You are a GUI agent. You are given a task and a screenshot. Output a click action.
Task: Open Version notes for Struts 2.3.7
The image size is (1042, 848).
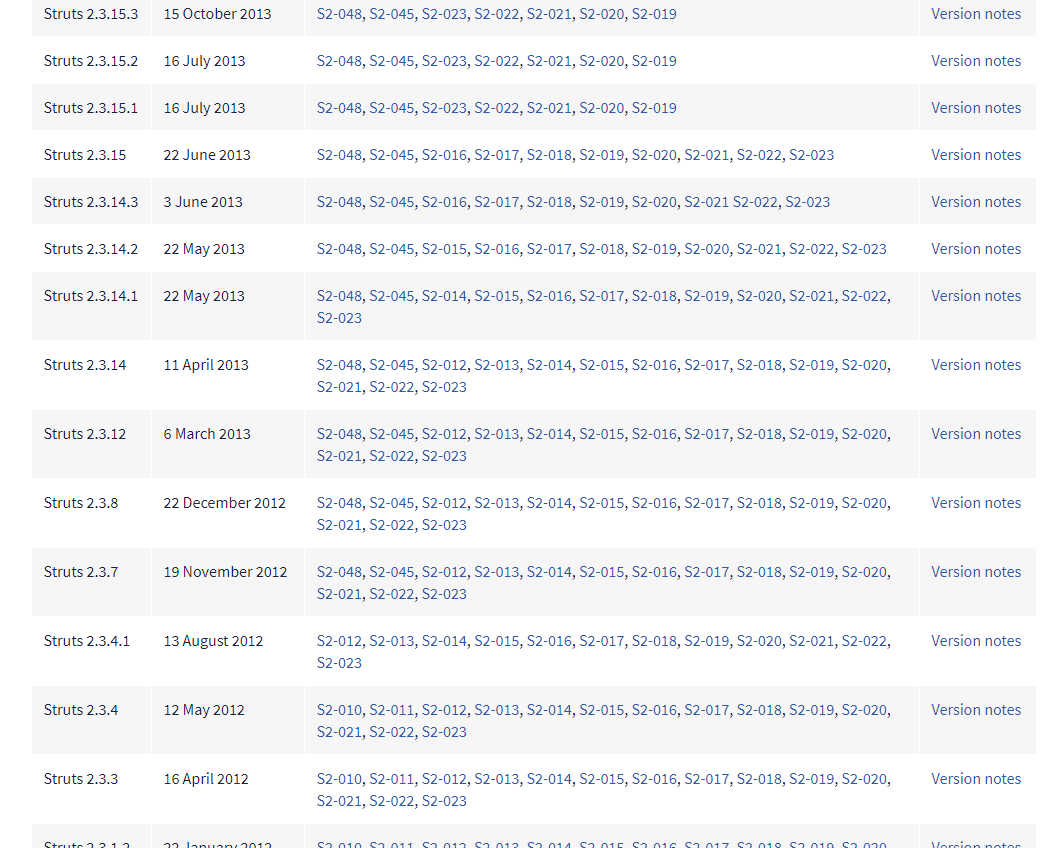[976, 572]
